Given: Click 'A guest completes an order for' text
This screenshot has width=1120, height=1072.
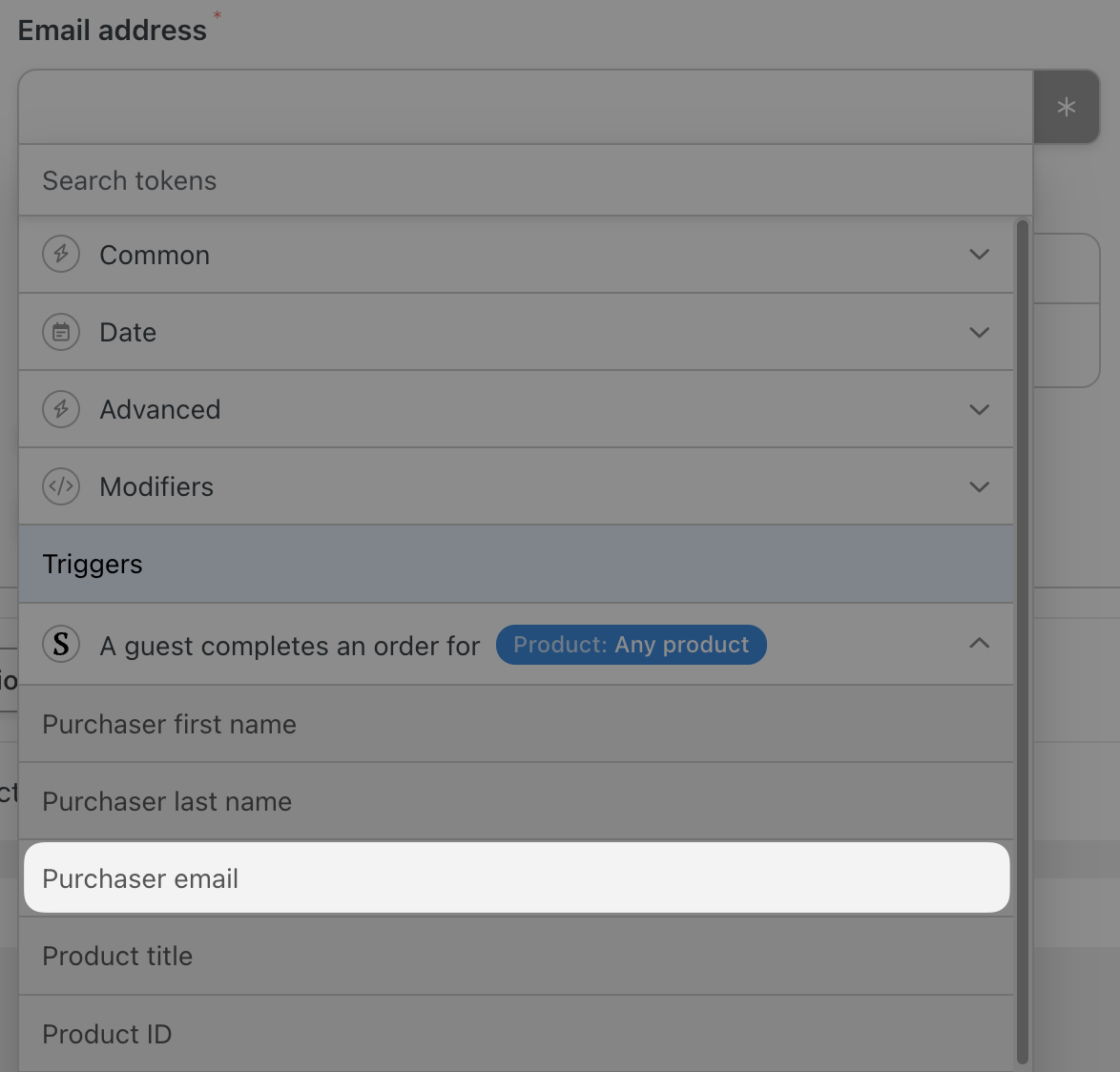Looking at the screenshot, I should tap(289, 646).
